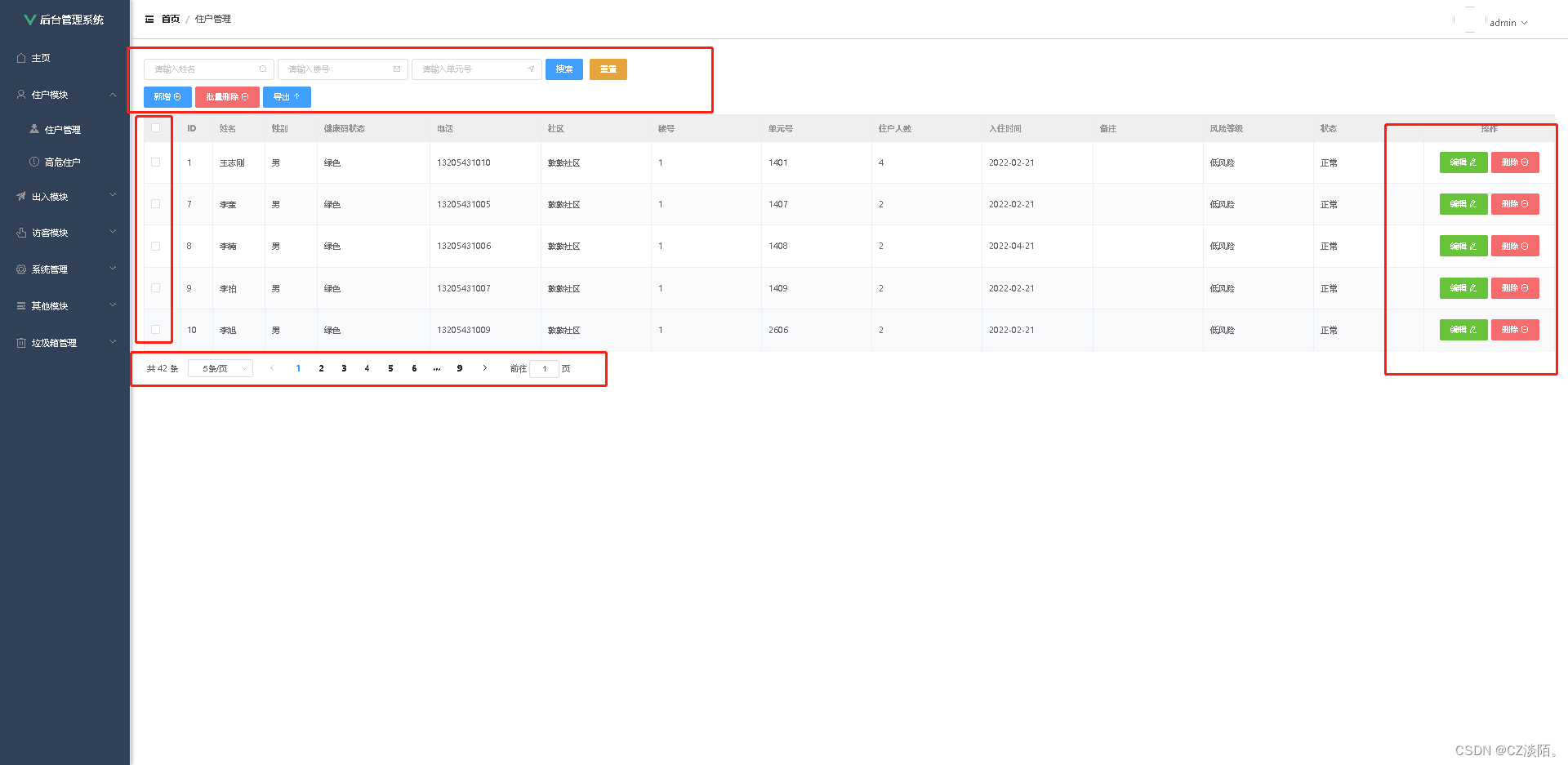
Task: Go to next page arrow
Action: pyautogui.click(x=485, y=368)
